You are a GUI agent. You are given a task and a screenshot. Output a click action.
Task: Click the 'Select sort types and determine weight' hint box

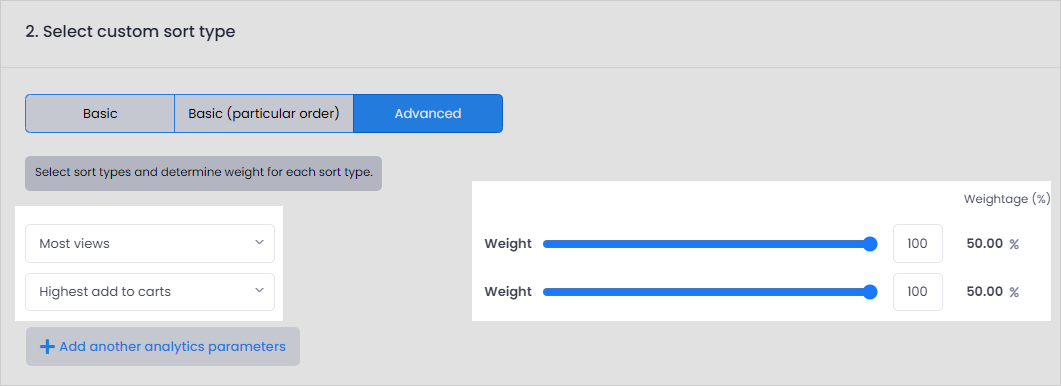(x=204, y=172)
